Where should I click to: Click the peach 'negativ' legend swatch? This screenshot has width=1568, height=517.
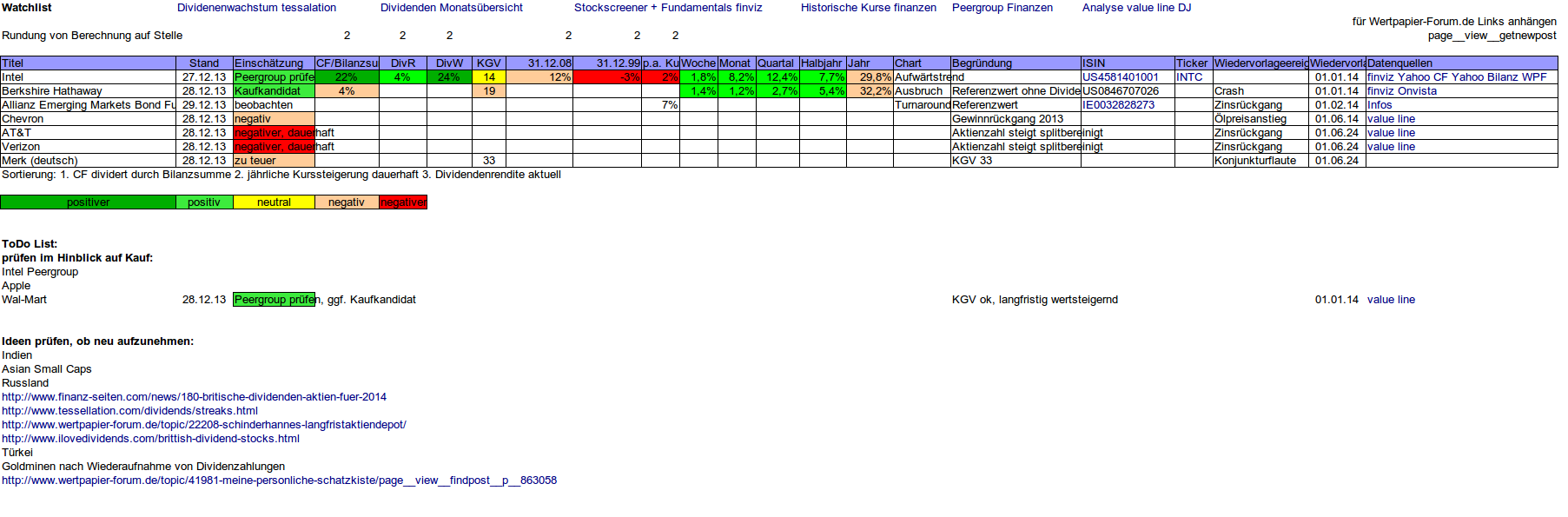tap(347, 202)
